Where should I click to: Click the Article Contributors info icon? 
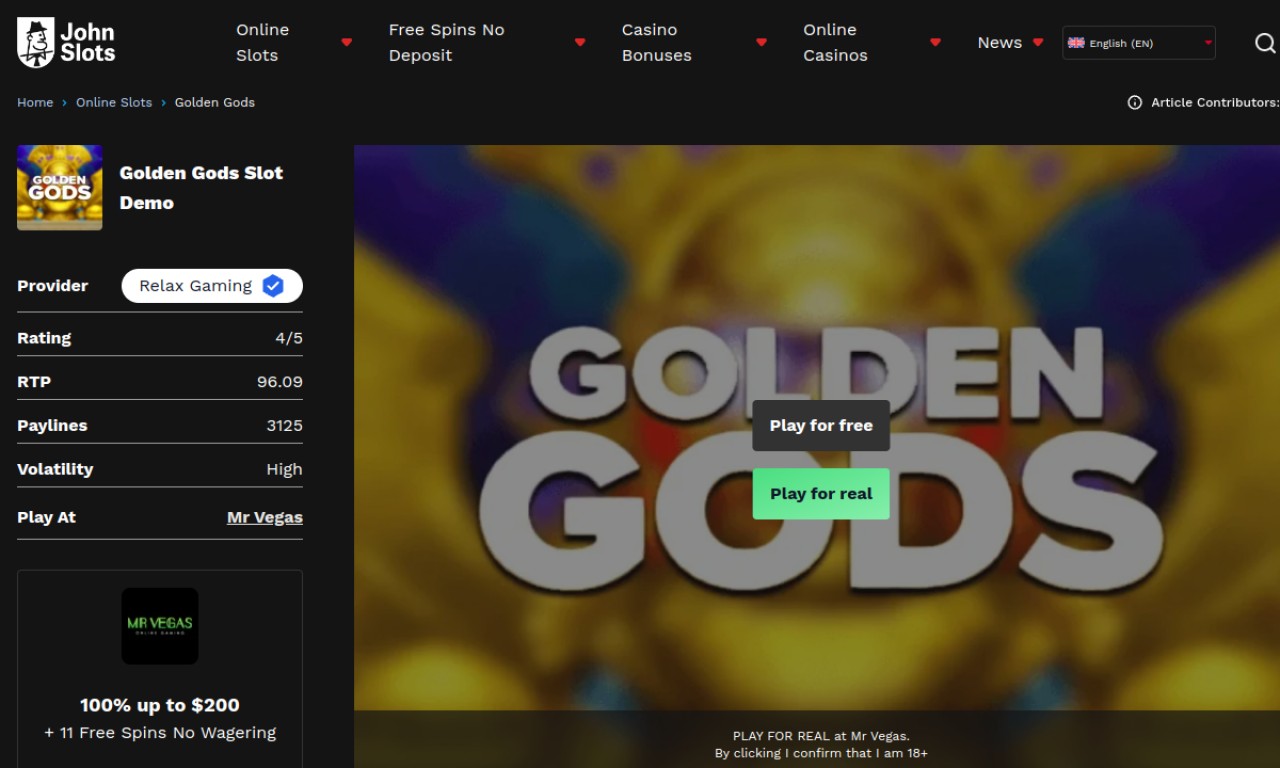[x=1134, y=102]
